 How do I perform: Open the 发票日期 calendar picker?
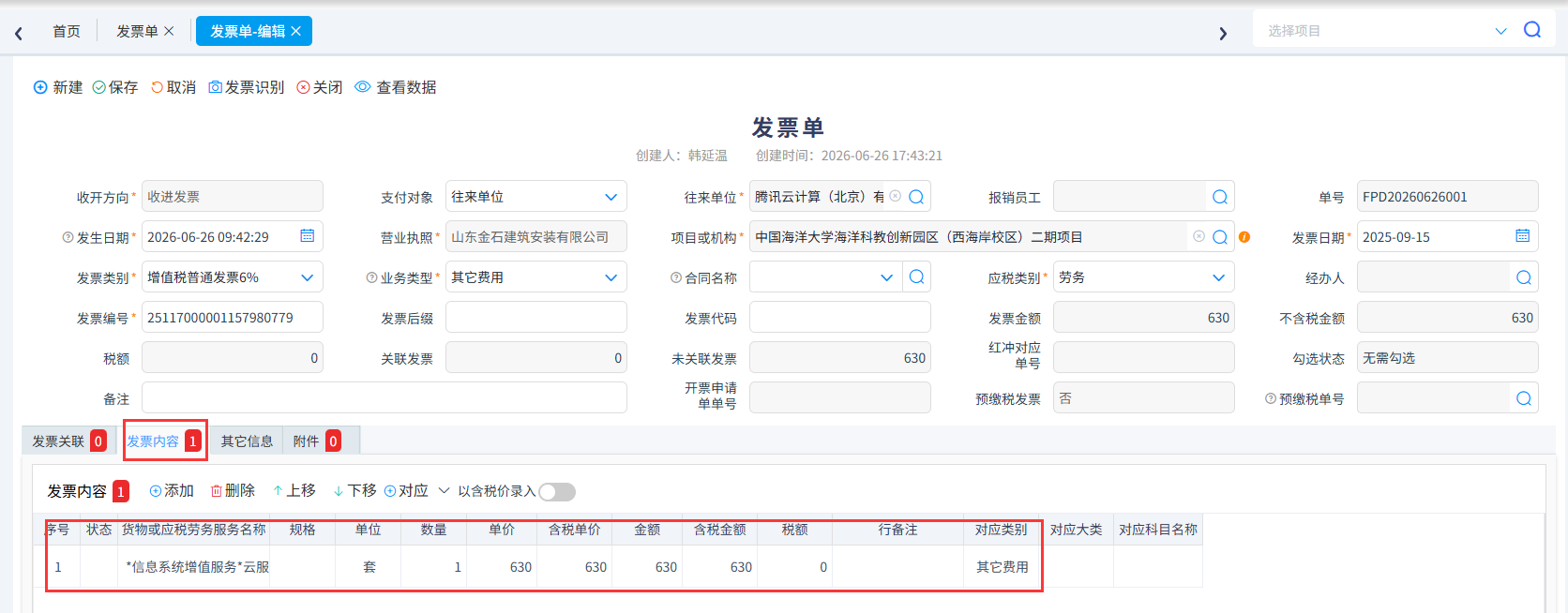[1523, 235]
